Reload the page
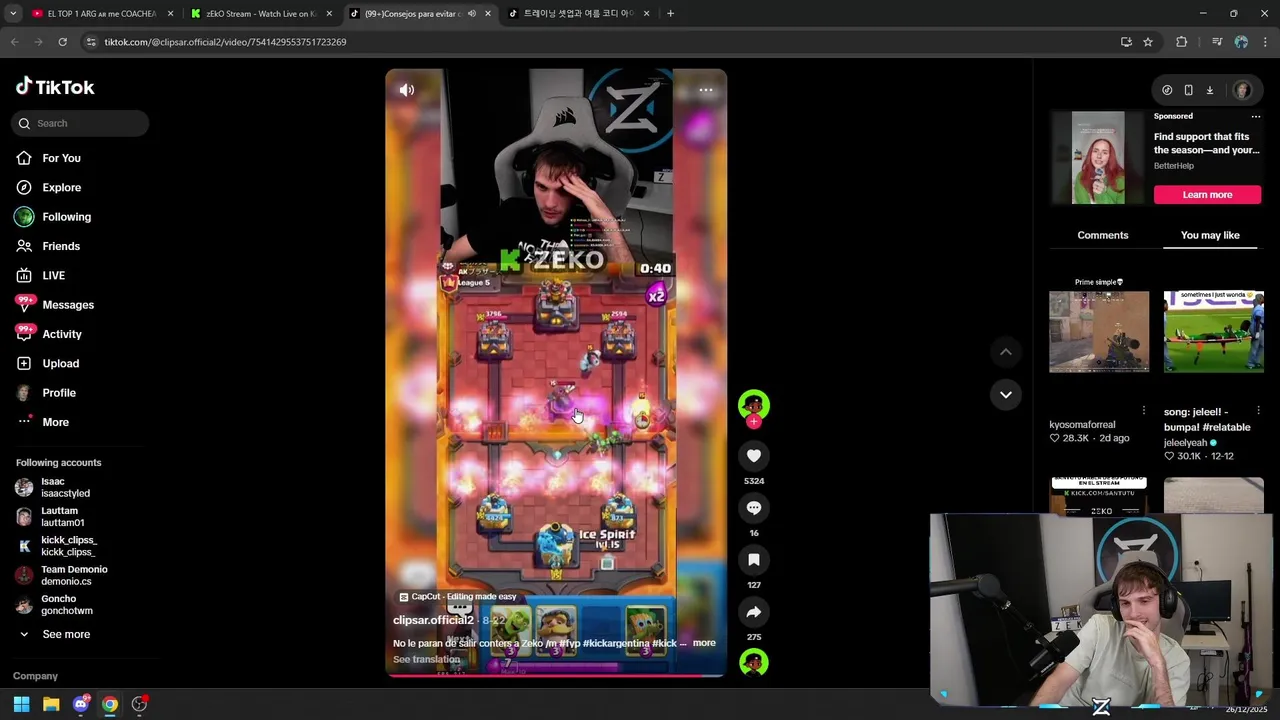This screenshot has height=720, width=1280. (62, 42)
